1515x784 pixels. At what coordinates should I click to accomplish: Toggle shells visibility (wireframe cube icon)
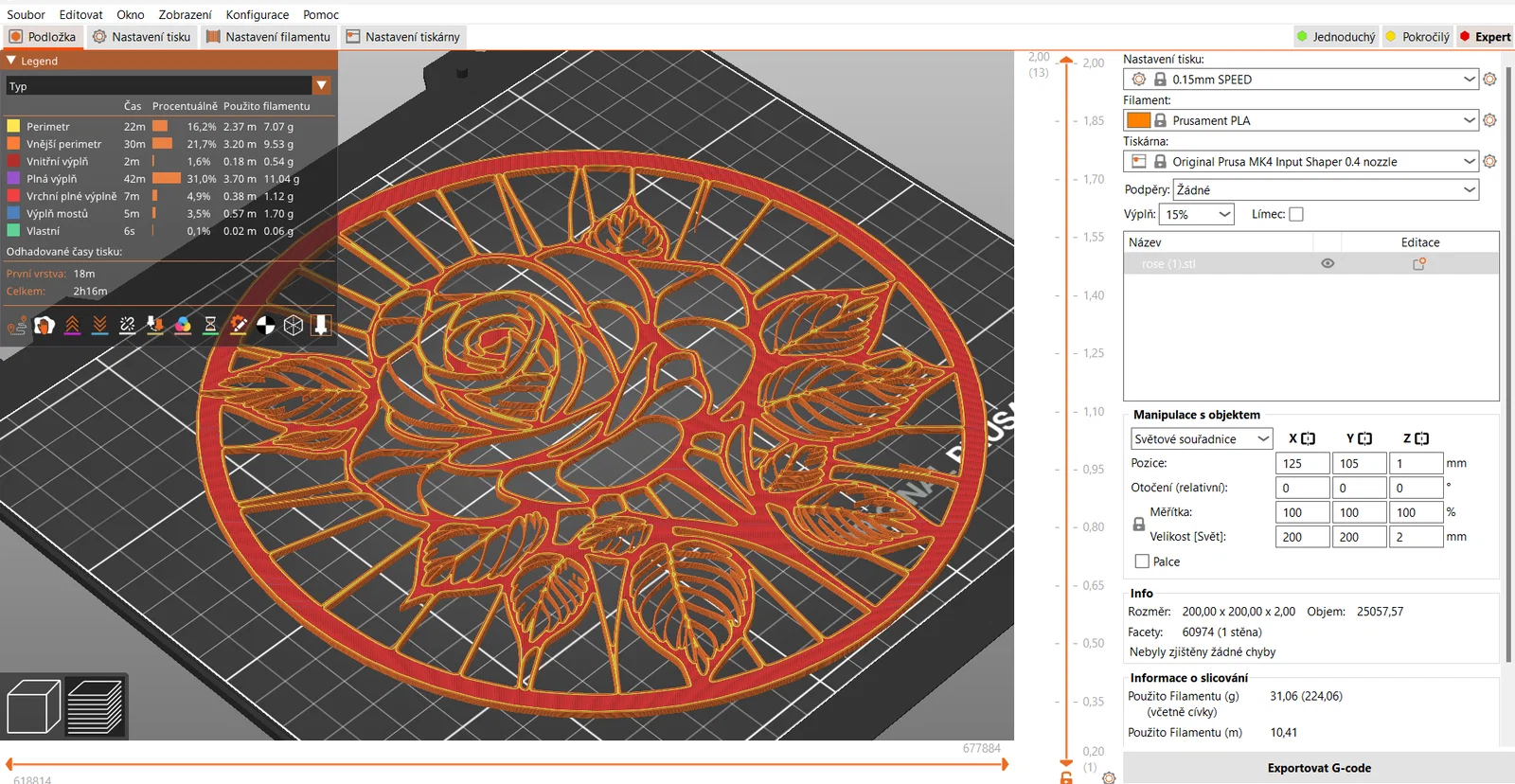(294, 326)
